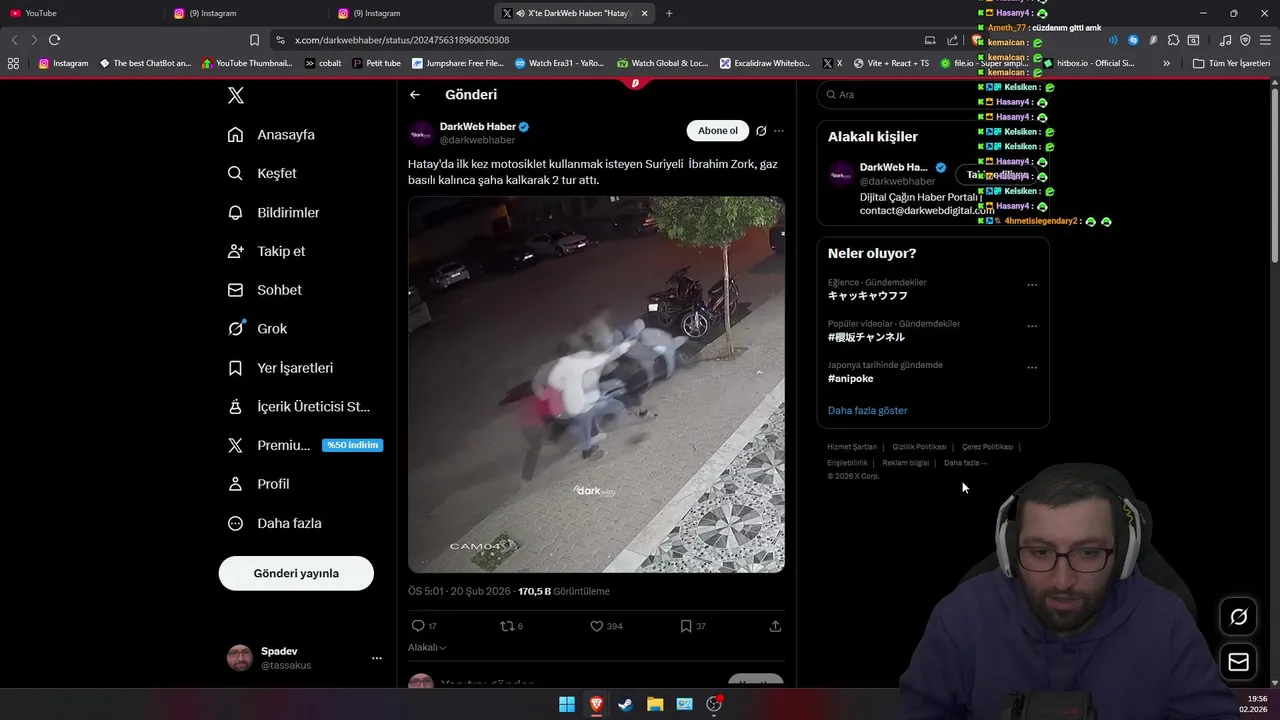Open options for #anipoke trend
The image size is (1280, 720).
coord(1032,367)
